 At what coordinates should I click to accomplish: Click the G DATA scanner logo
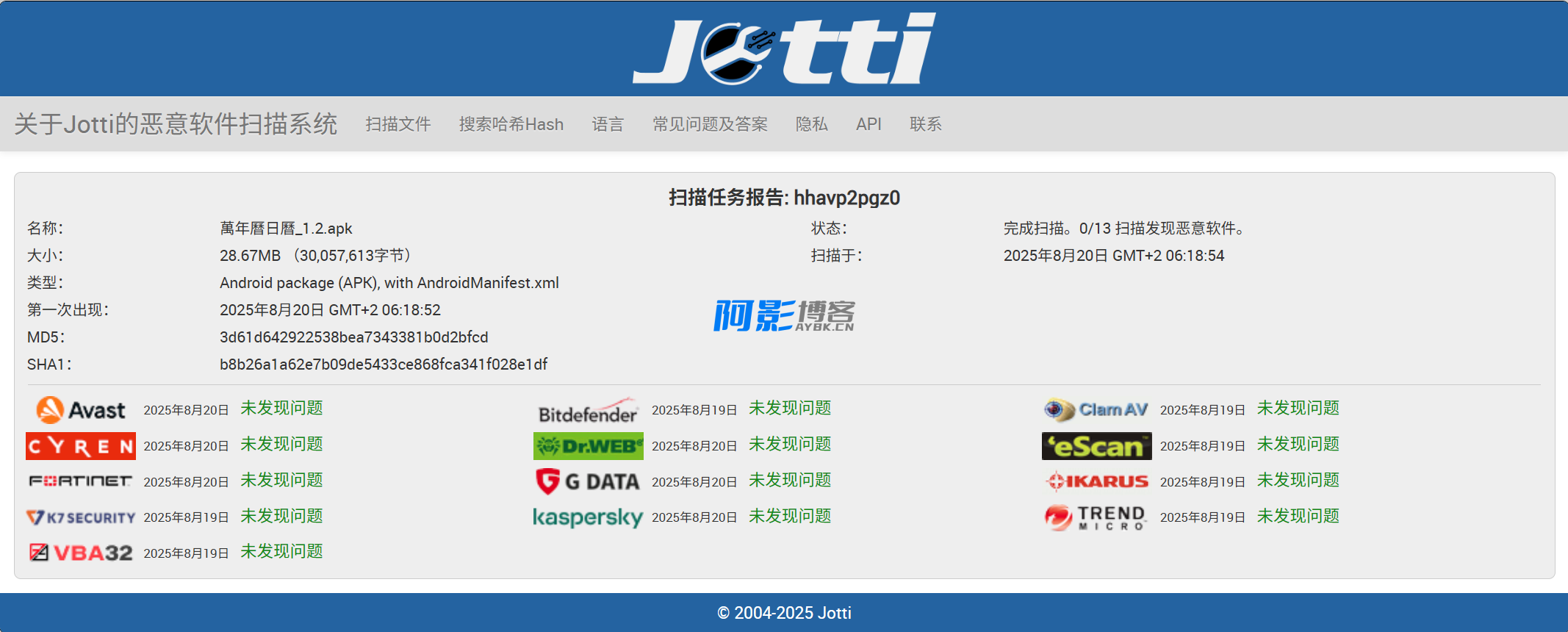tap(588, 482)
